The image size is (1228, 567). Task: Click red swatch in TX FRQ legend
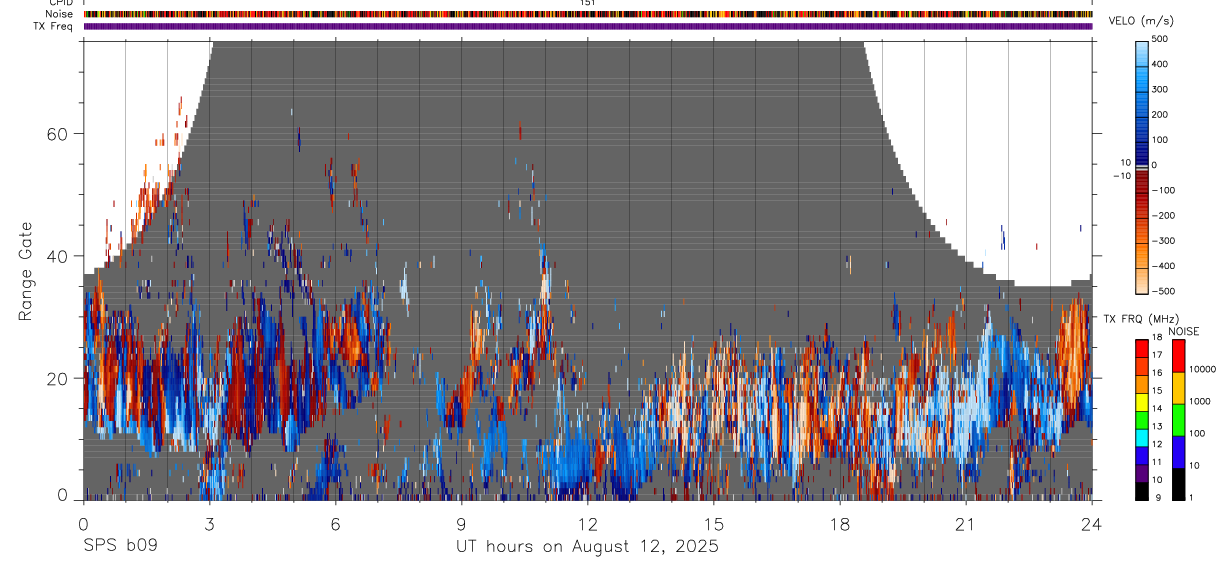pos(1142,349)
